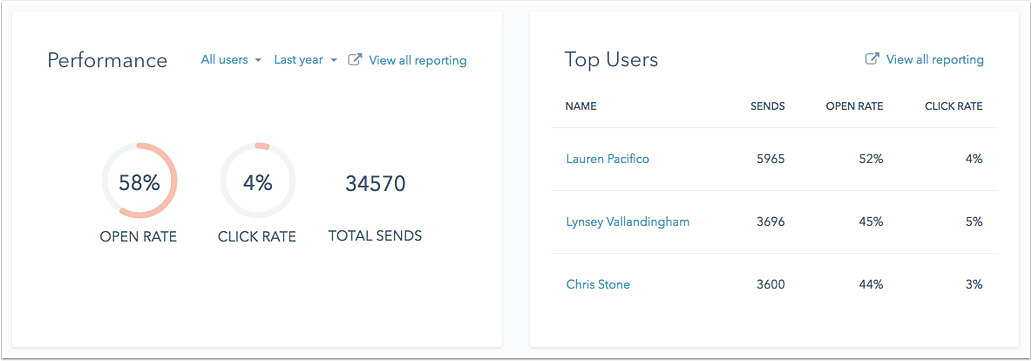Click the 5965 sends value

(770, 159)
